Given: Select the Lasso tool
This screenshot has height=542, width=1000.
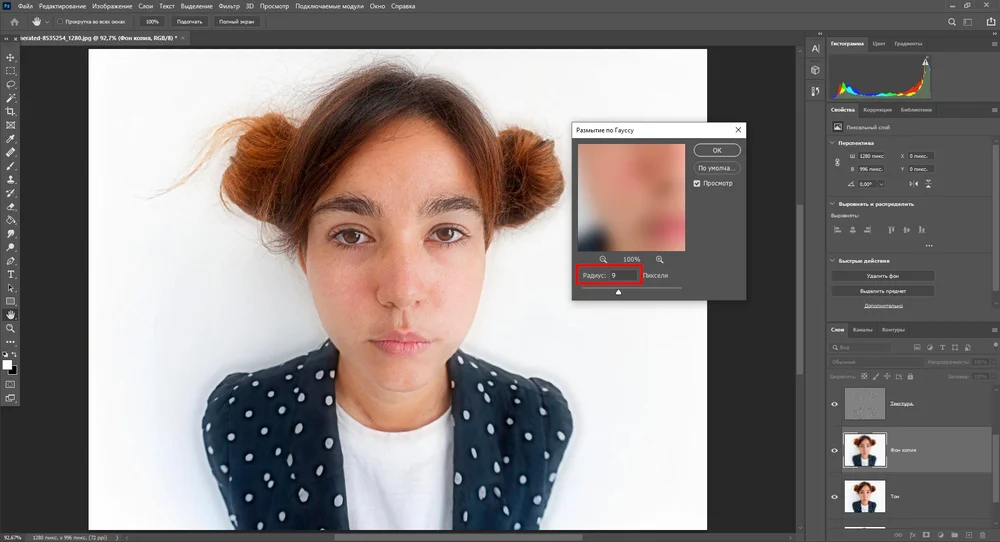Looking at the screenshot, I should coord(10,84).
